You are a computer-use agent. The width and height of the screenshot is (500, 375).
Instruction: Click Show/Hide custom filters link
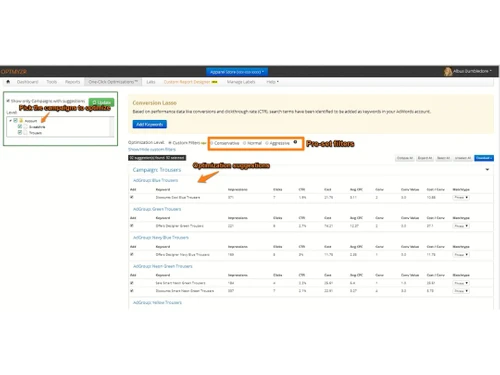[x=152, y=149]
